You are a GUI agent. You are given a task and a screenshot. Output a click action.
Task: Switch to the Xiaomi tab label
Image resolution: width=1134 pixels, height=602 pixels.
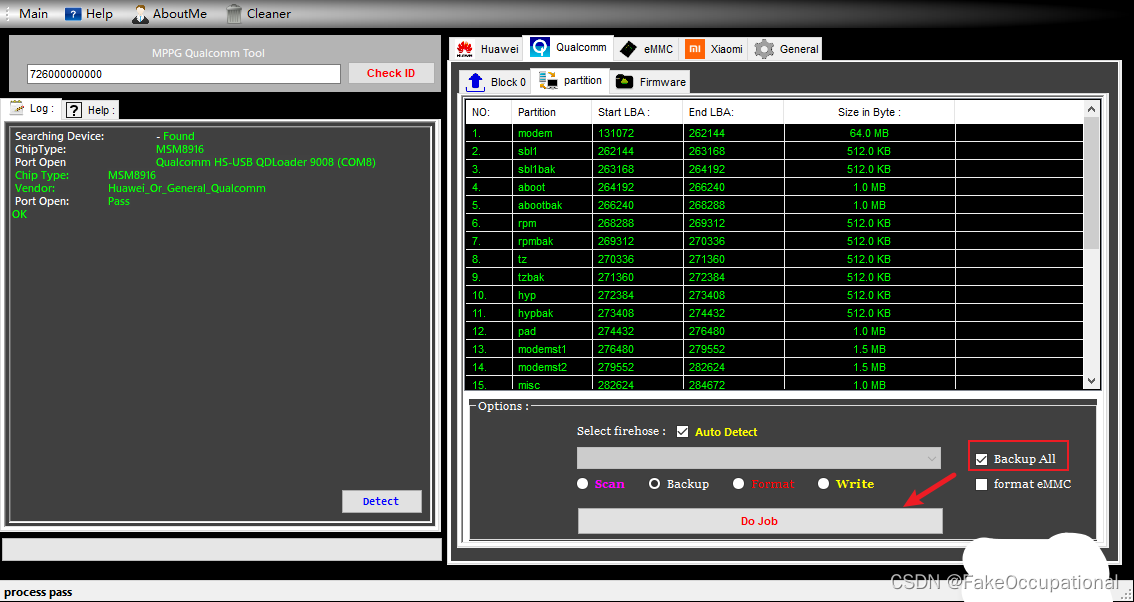pyautogui.click(x=726, y=49)
